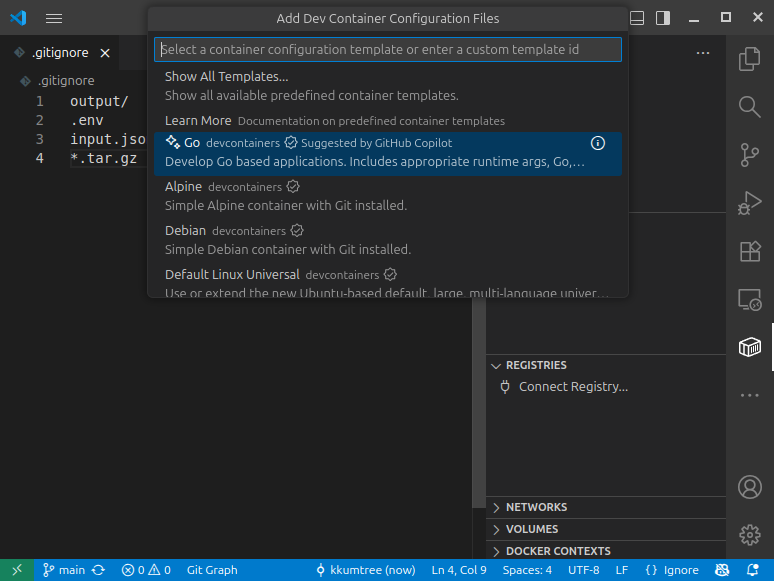The width and height of the screenshot is (774, 581).
Task: Click the .gitignore breadcrumb item
Action: point(66,80)
